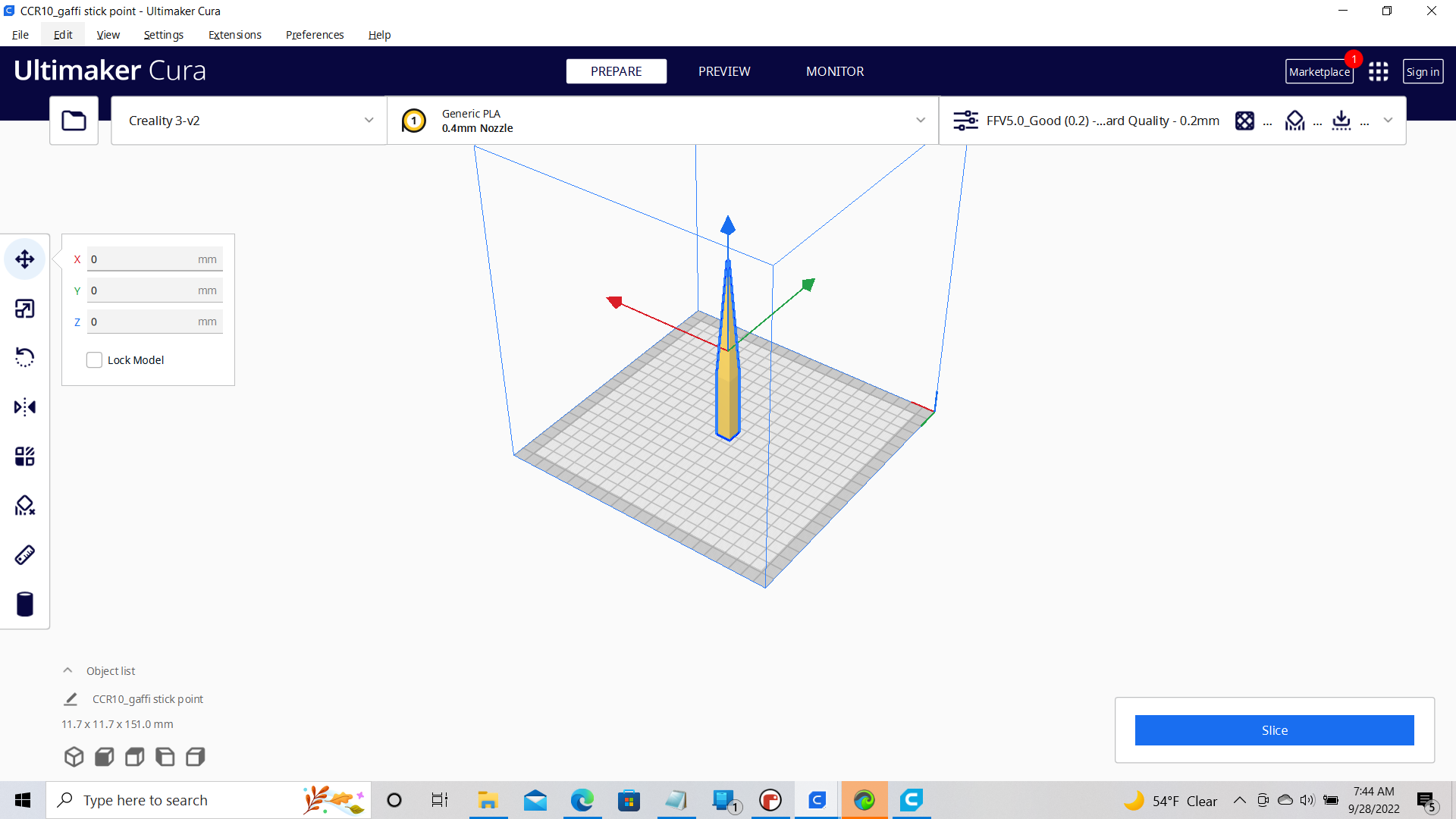Open the Extensions menu
Screen dimensions: 1456x819
click(x=235, y=35)
